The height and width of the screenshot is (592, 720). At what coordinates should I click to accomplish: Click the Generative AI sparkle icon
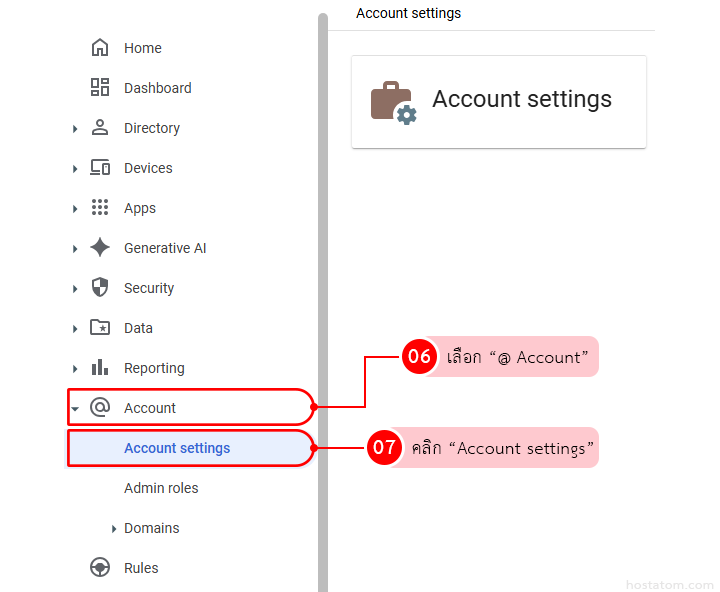[x=100, y=248]
